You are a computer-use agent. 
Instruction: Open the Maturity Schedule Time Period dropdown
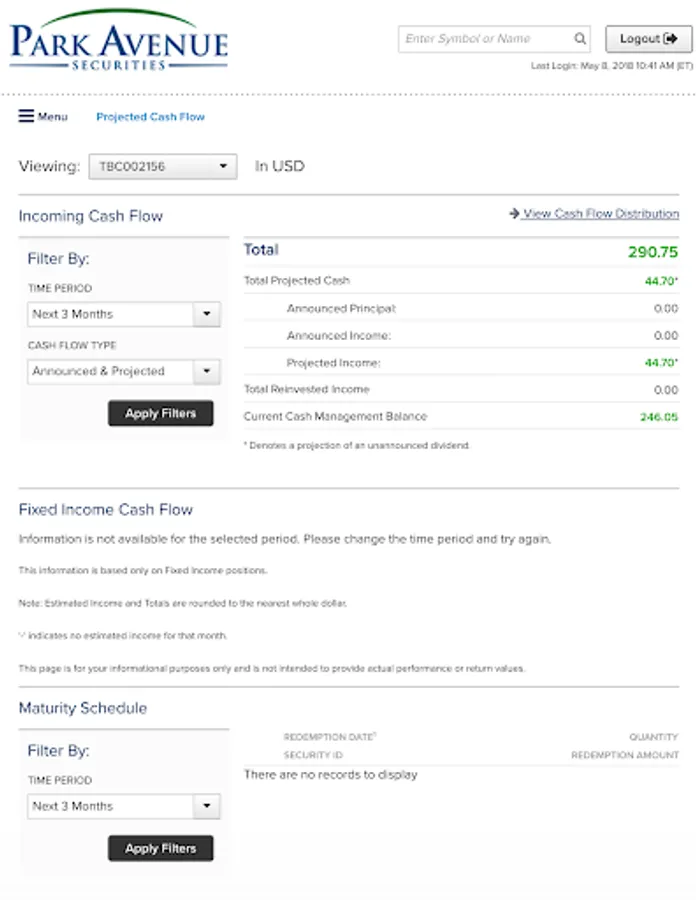click(124, 806)
